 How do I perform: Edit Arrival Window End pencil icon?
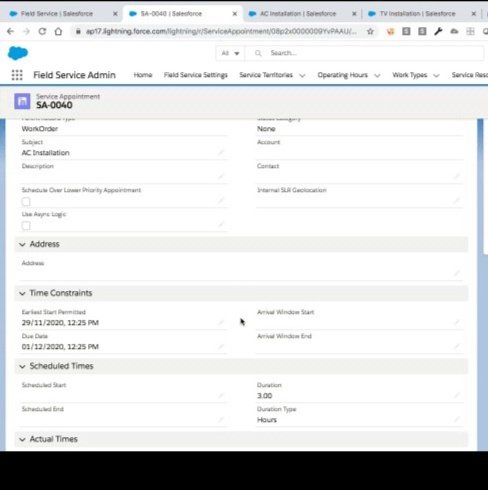pyautogui.click(x=457, y=346)
